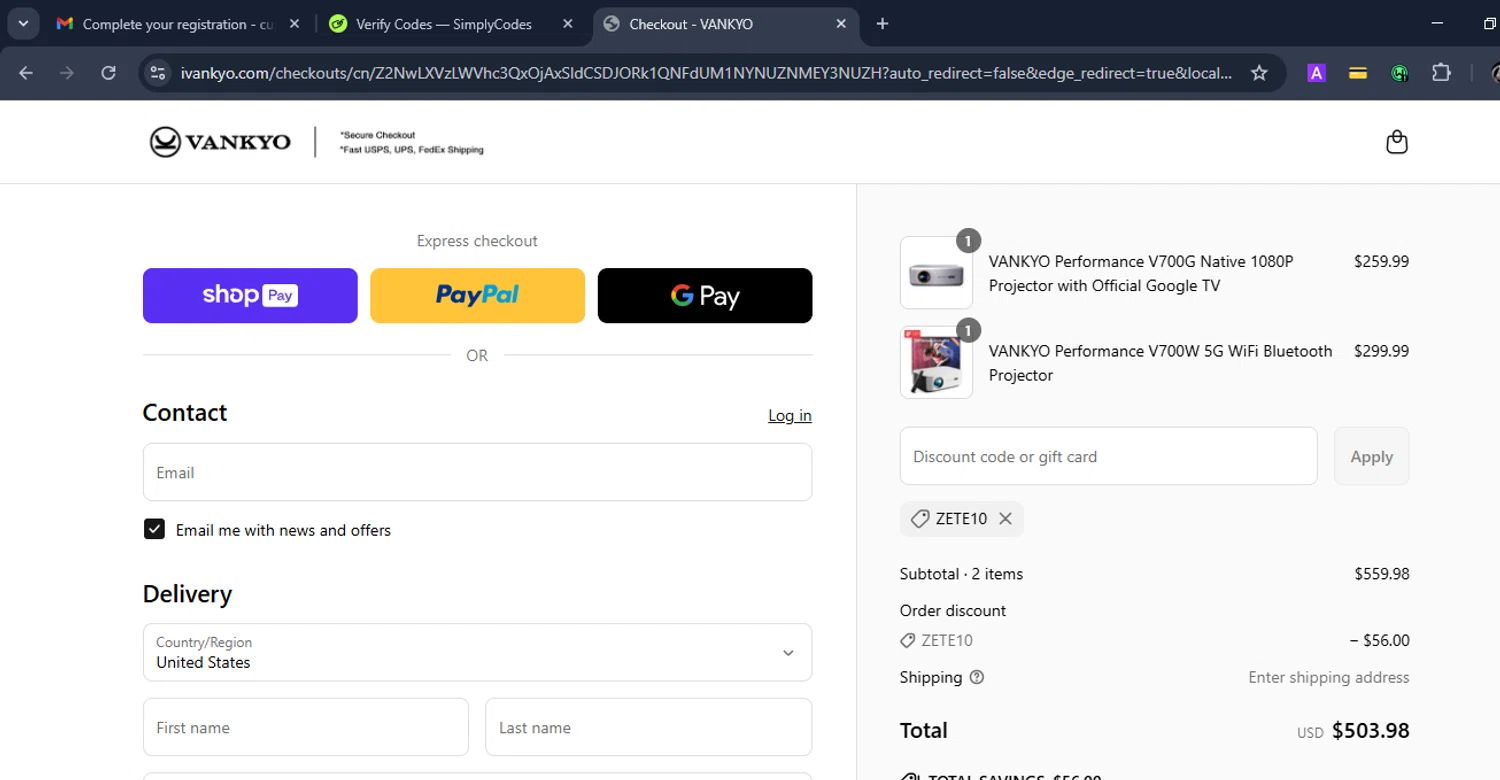1500x780 pixels.
Task: Open a new browser tab
Action: (882, 24)
